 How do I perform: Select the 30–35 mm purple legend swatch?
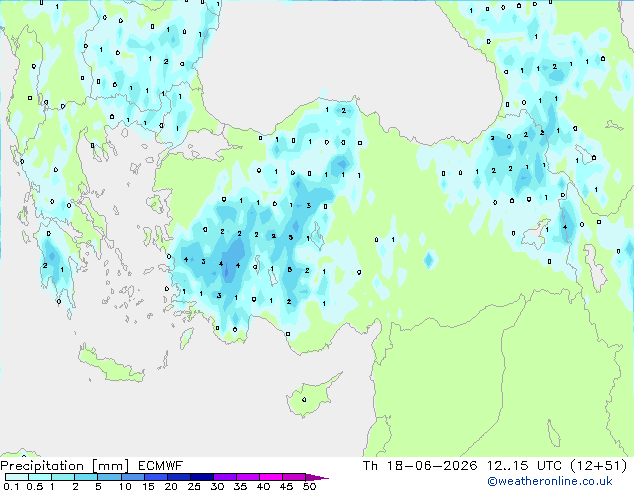pos(224,477)
